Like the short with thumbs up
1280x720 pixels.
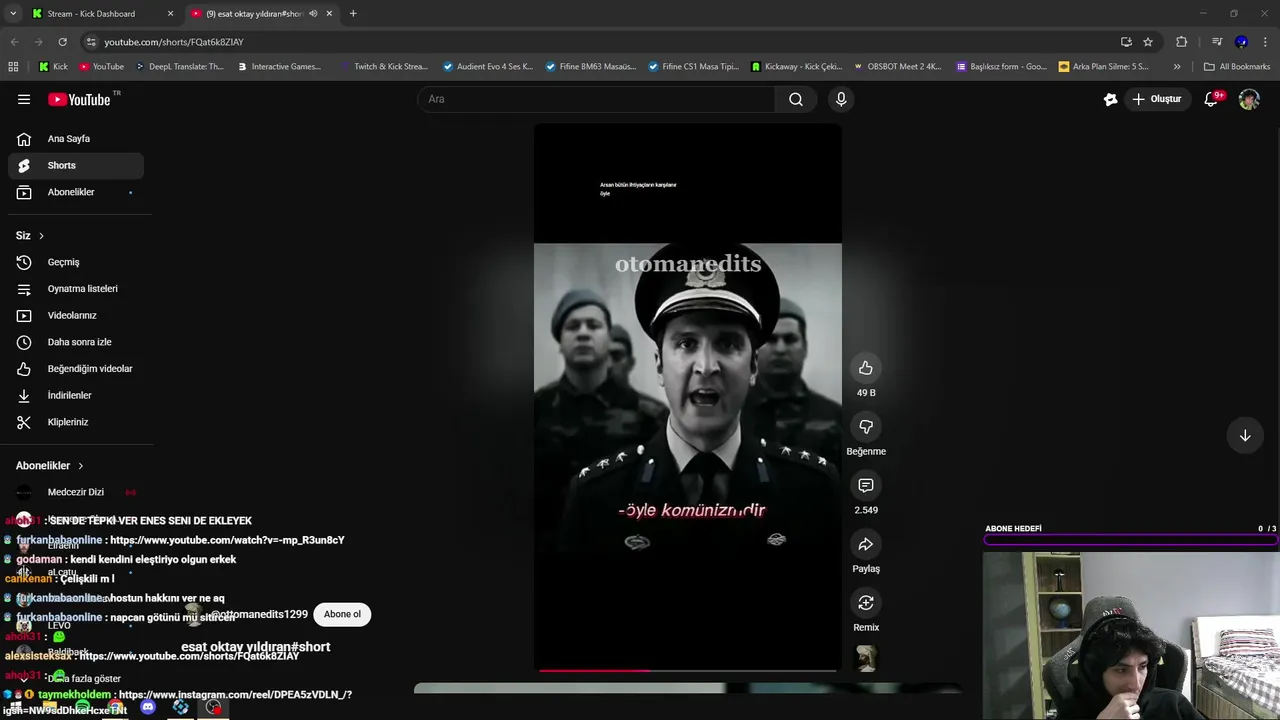pyautogui.click(x=866, y=368)
